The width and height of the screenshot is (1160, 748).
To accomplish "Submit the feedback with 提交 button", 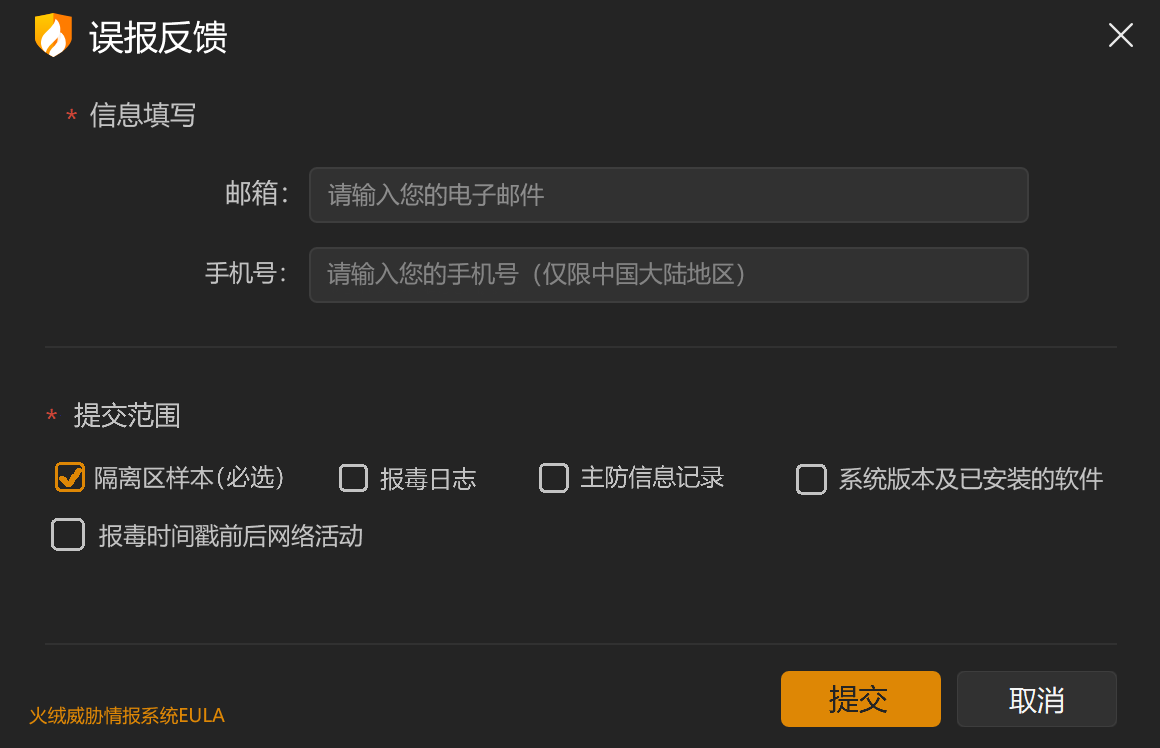I will click(x=860, y=698).
